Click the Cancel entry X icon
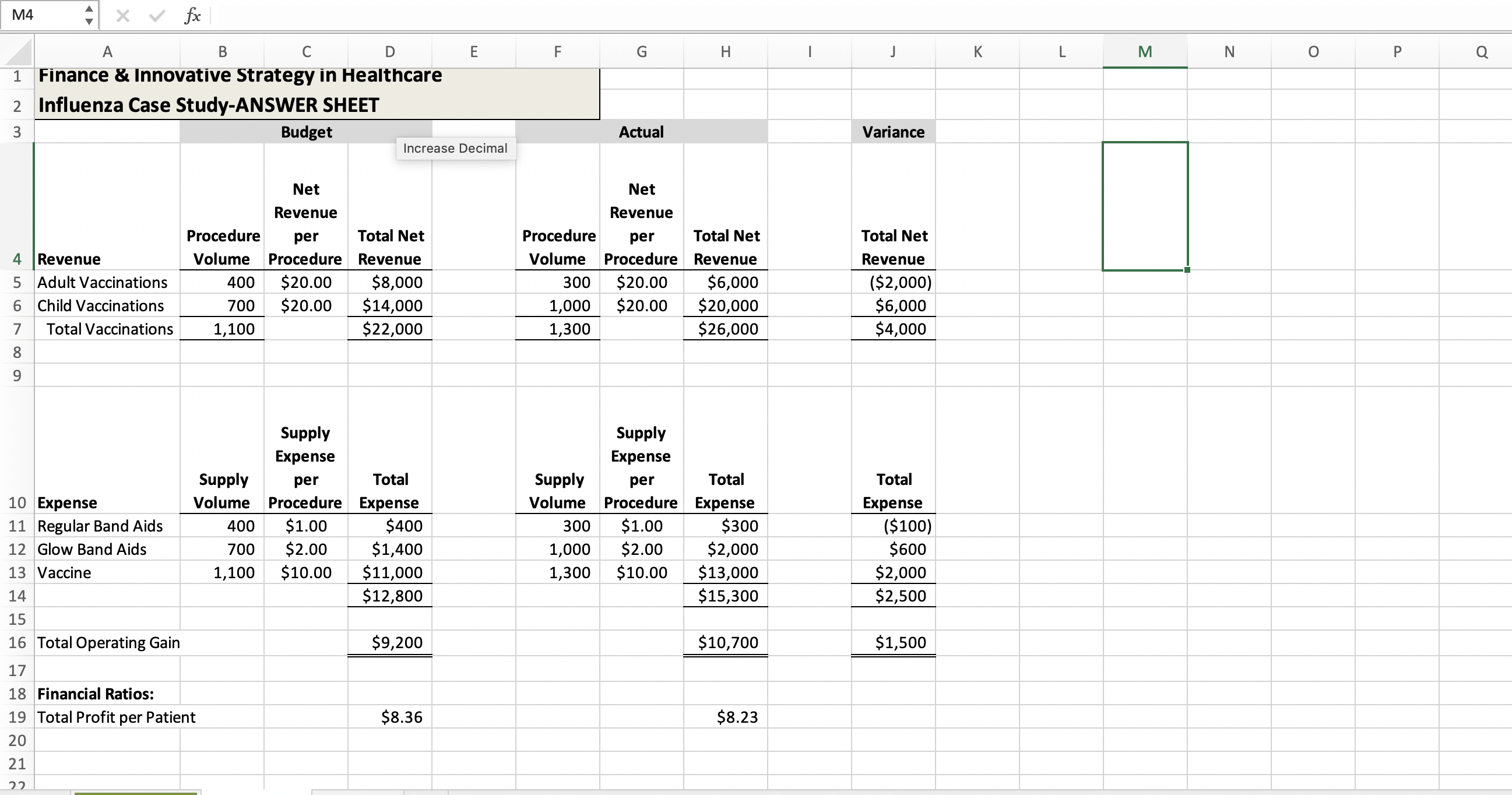Screen dimensions: 1512x795 tap(122, 16)
